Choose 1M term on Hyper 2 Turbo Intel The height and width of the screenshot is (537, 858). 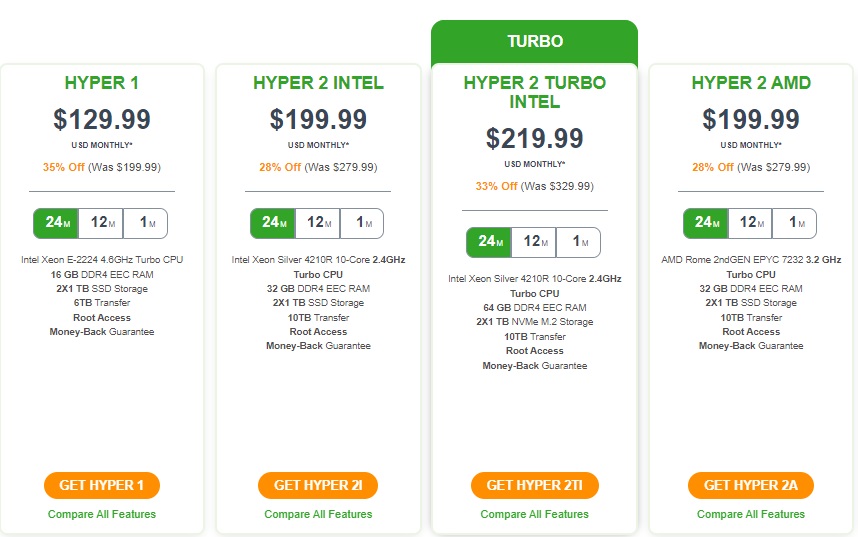click(578, 242)
